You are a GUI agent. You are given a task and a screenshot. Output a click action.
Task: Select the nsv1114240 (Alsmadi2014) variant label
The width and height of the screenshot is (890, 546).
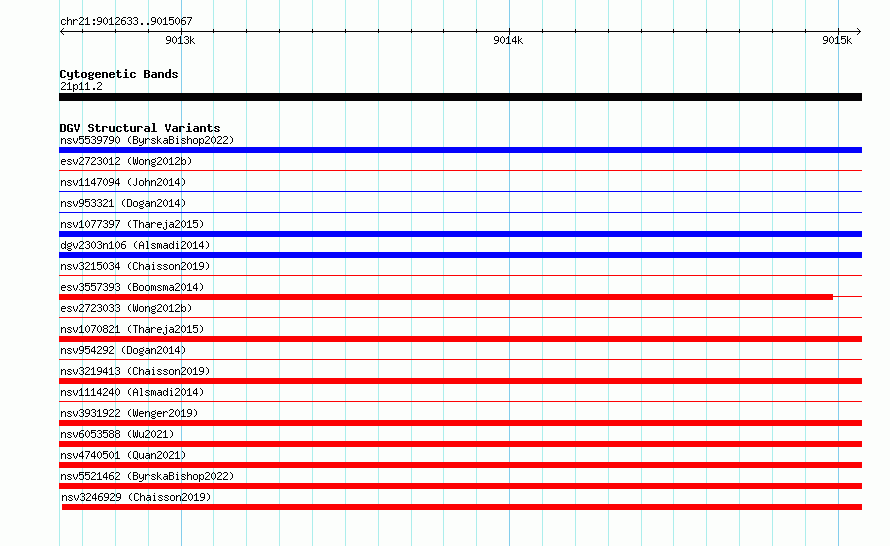(132, 392)
